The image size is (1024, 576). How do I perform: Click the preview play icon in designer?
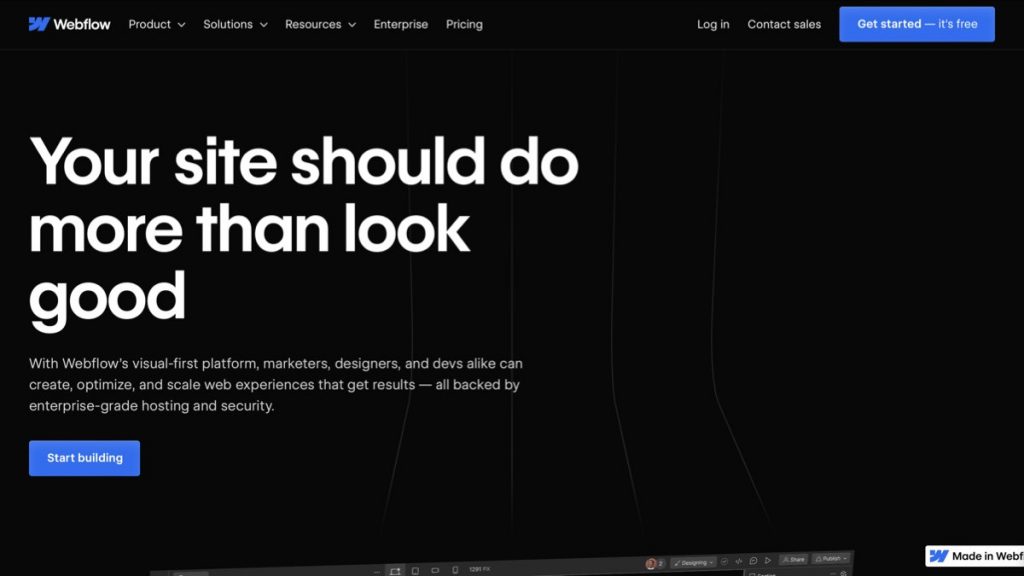click(x=768, y=560)
